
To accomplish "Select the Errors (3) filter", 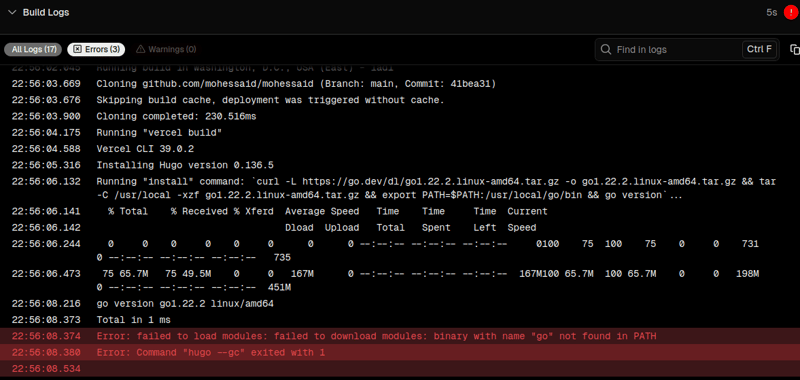I will tap(96, 49).
